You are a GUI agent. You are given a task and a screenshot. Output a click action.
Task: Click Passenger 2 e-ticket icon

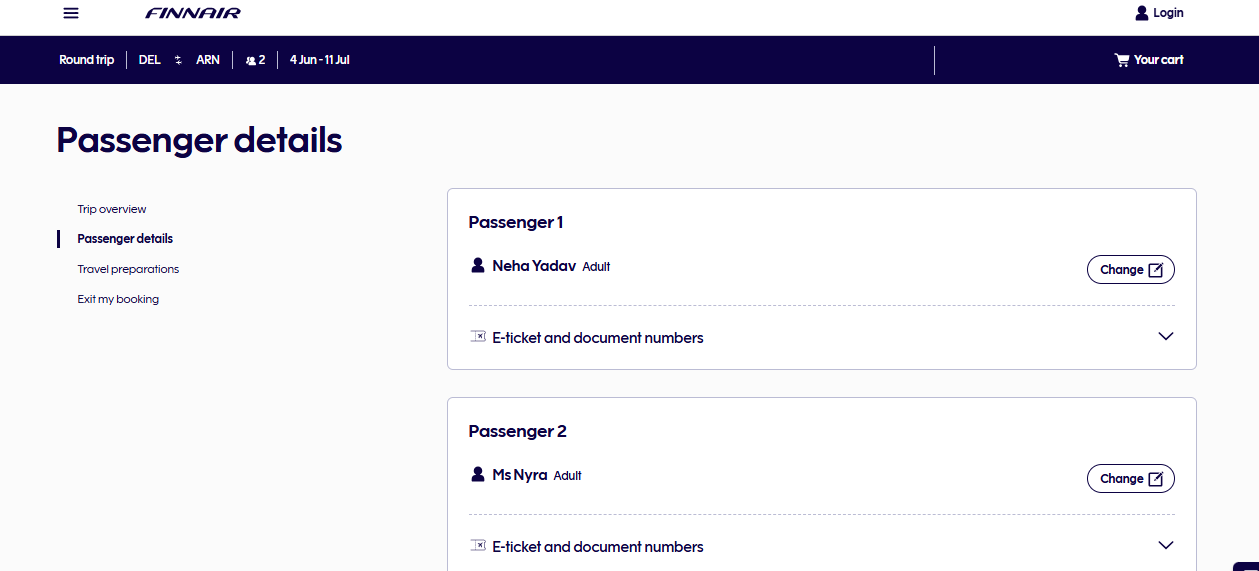478,546
